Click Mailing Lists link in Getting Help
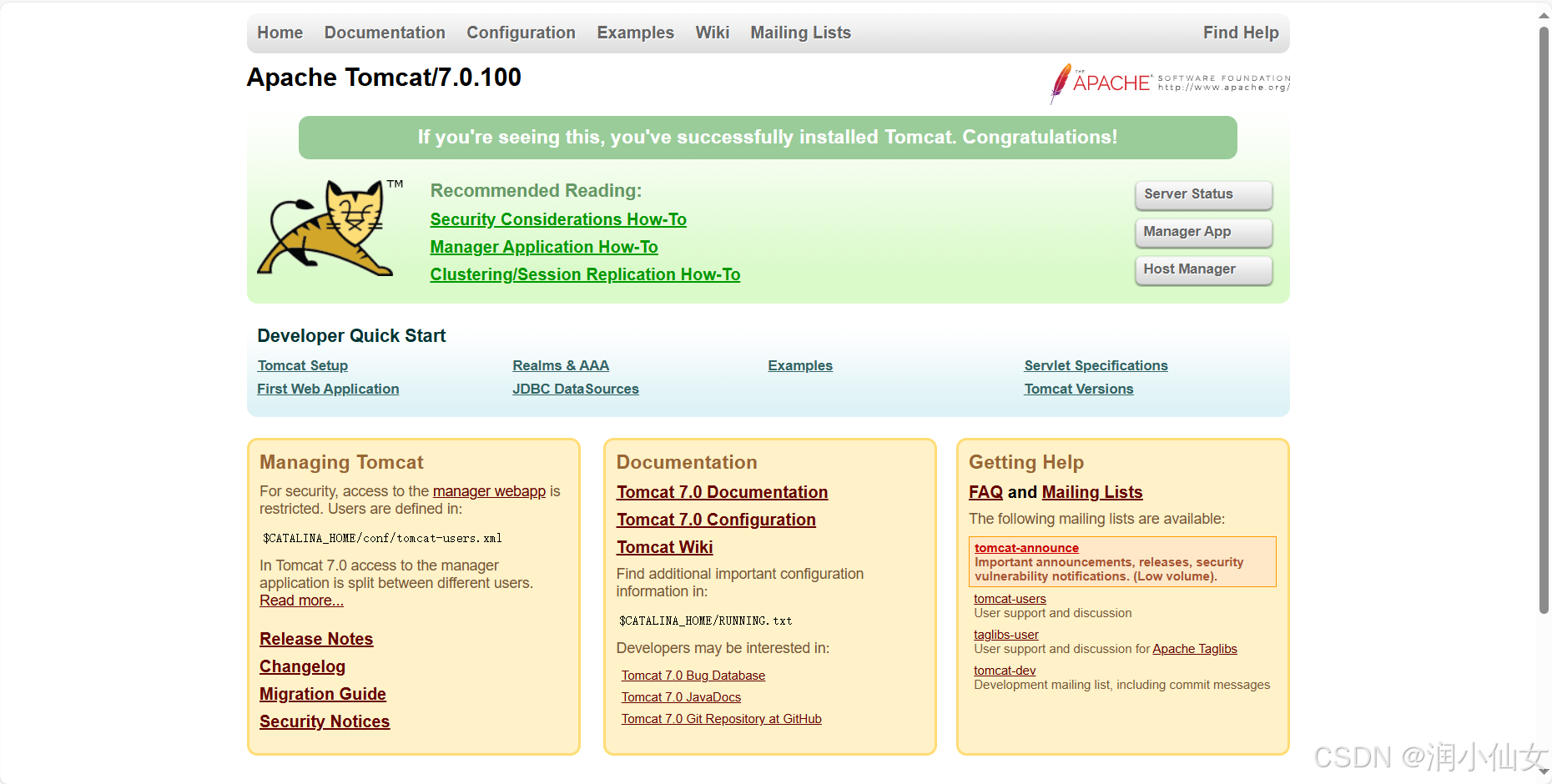Screen dimensions: 1552x784 click(x=1092, y=492)
